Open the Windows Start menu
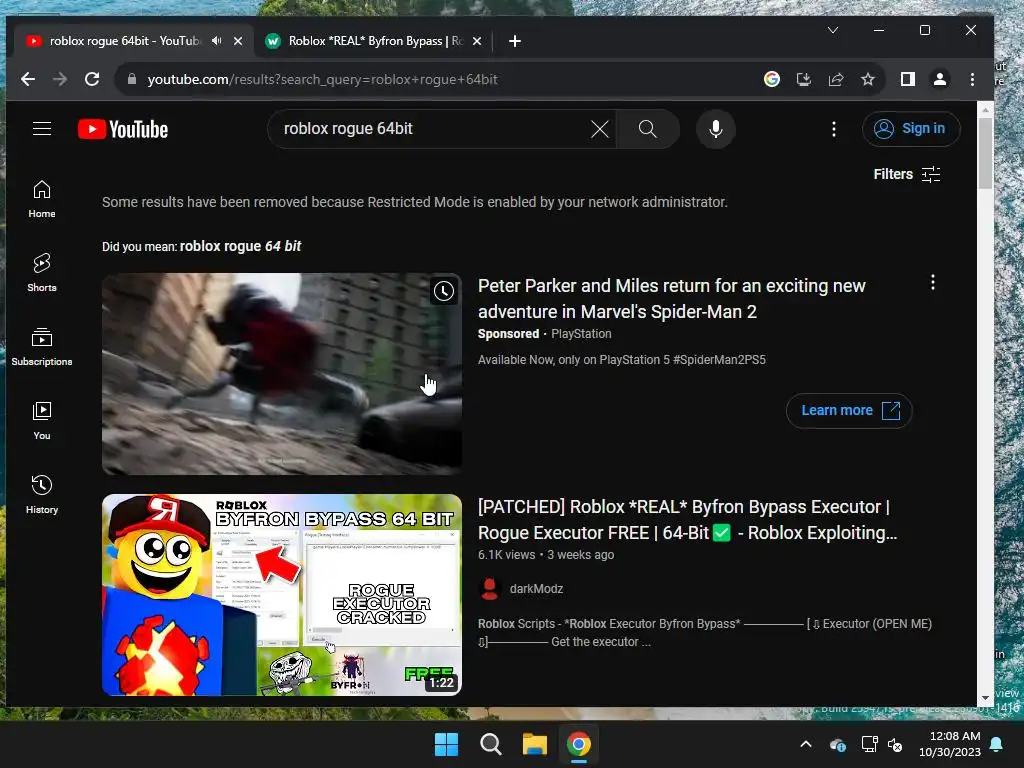 (447, 744)
